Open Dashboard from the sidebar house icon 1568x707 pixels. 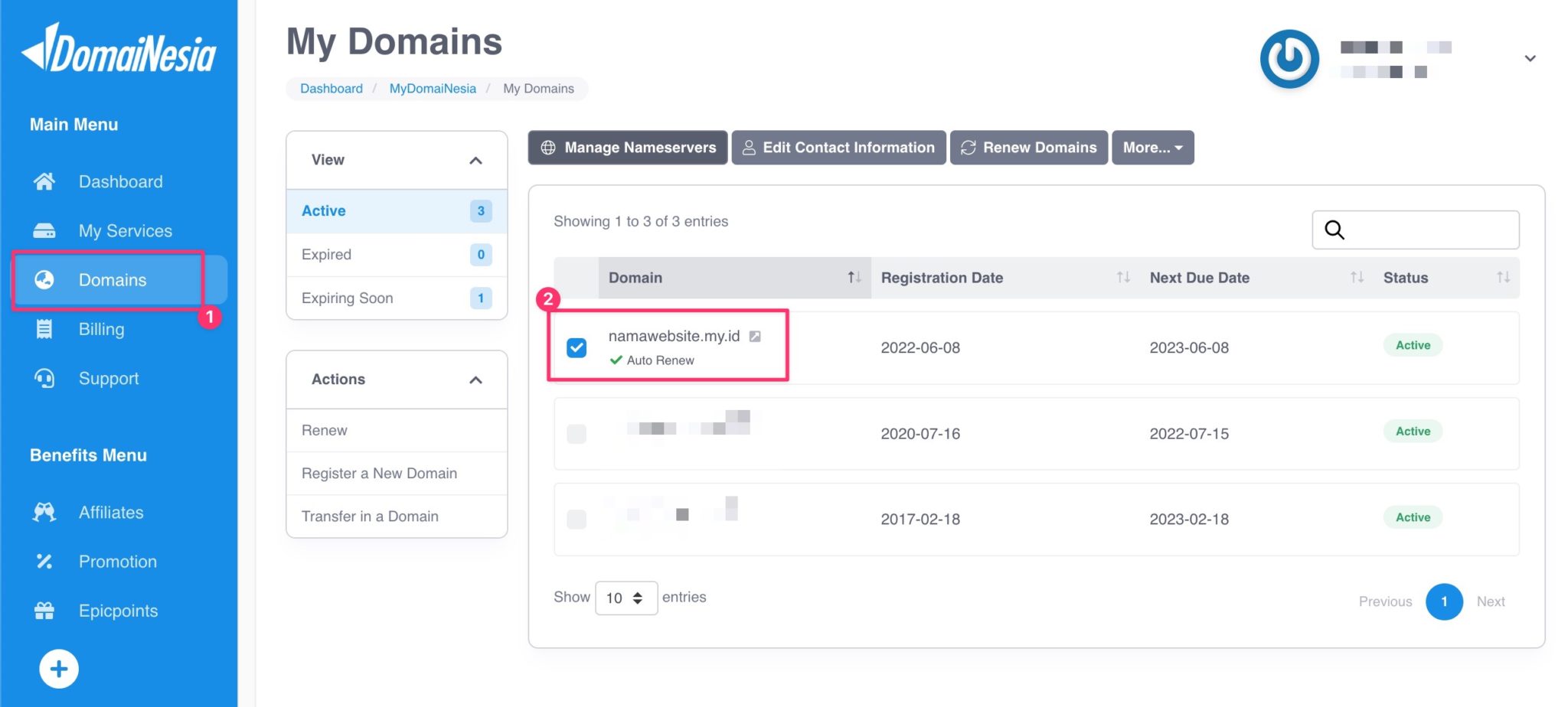(44, 181)
